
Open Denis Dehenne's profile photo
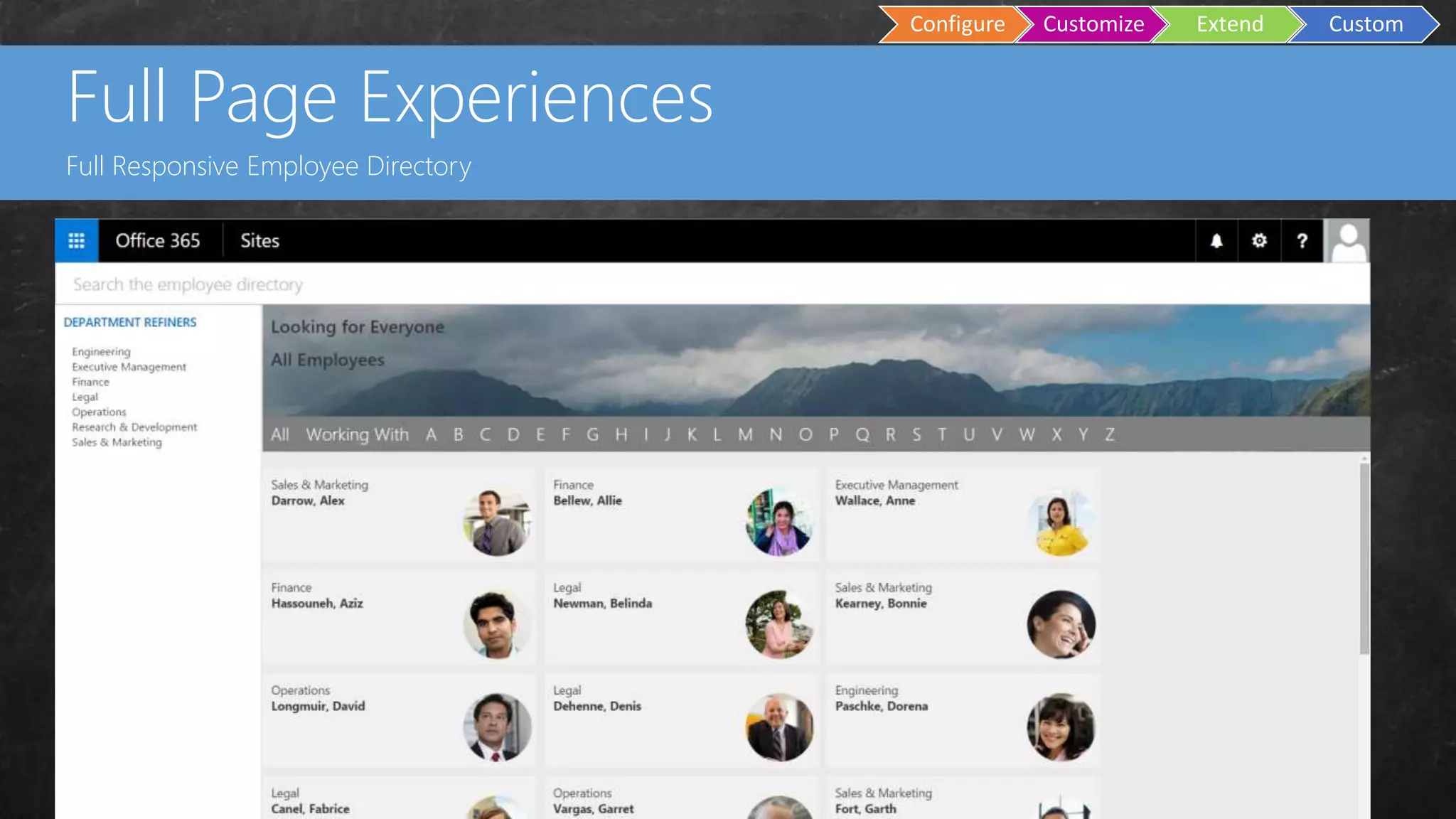779,727
